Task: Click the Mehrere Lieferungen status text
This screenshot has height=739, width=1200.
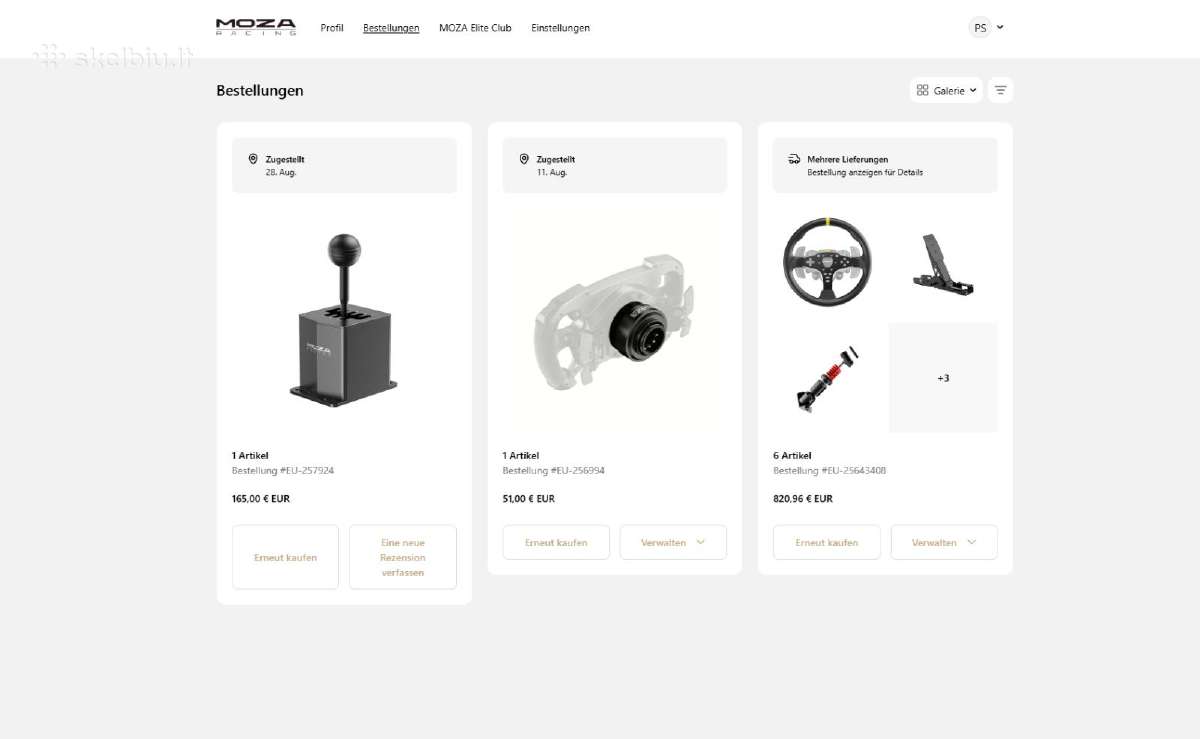Action: 848,159
